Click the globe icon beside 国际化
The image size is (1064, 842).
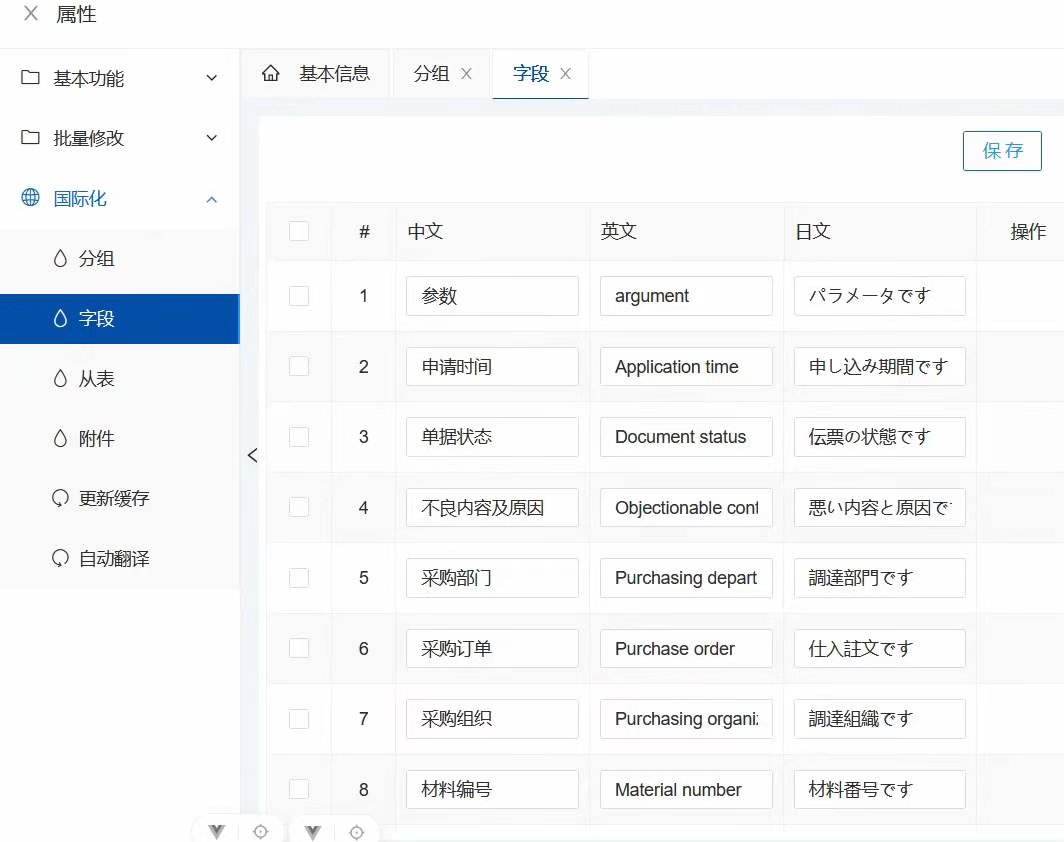31,198
